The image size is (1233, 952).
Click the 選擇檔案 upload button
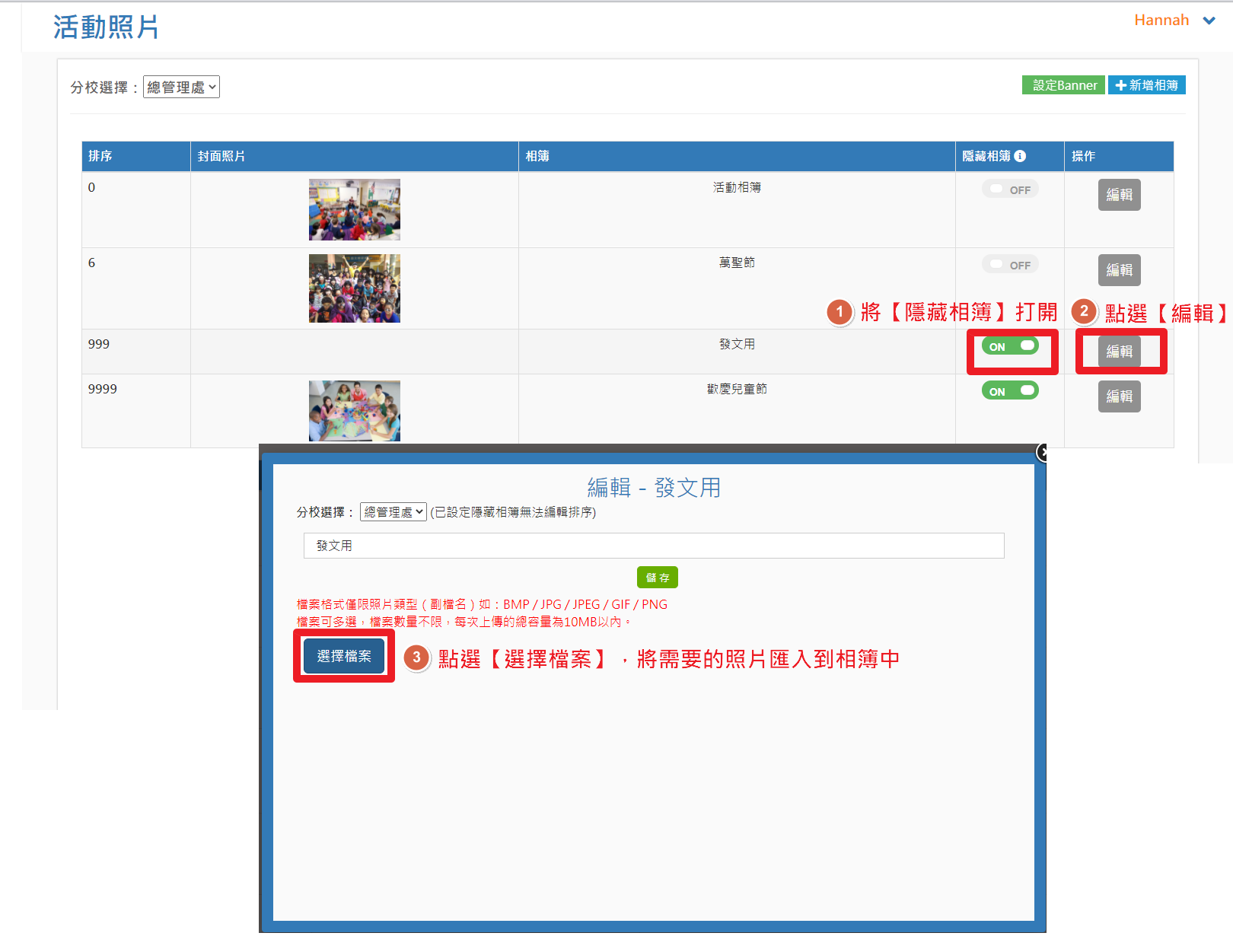pos(344,656)
